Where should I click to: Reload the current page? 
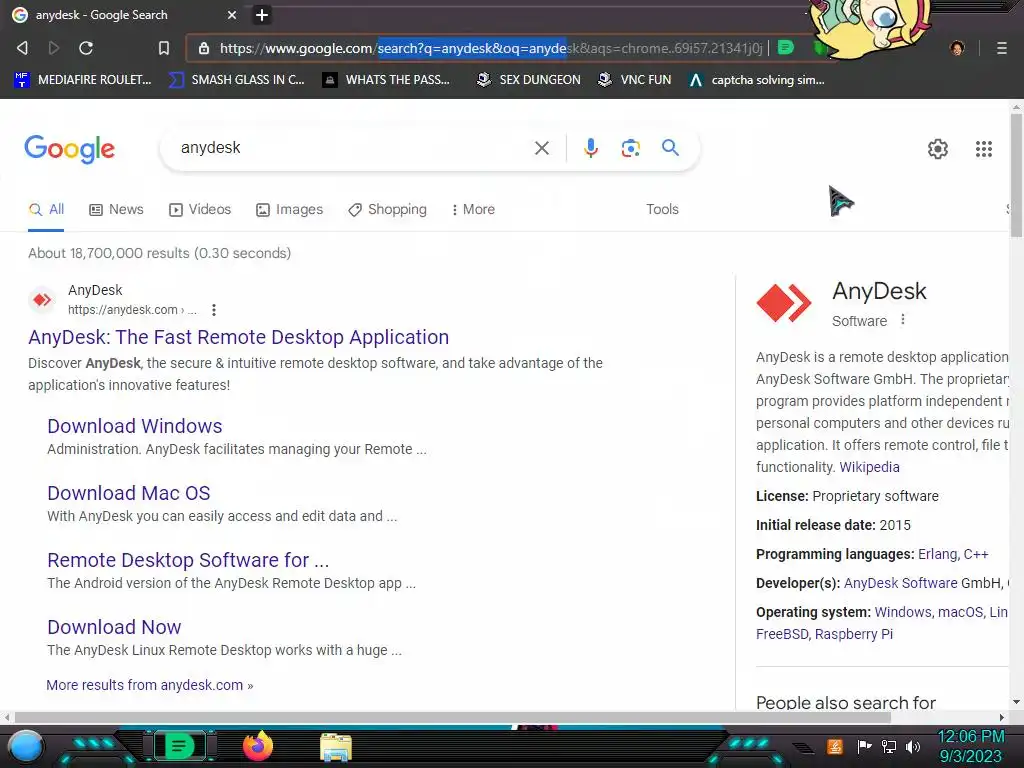[86, 48]
